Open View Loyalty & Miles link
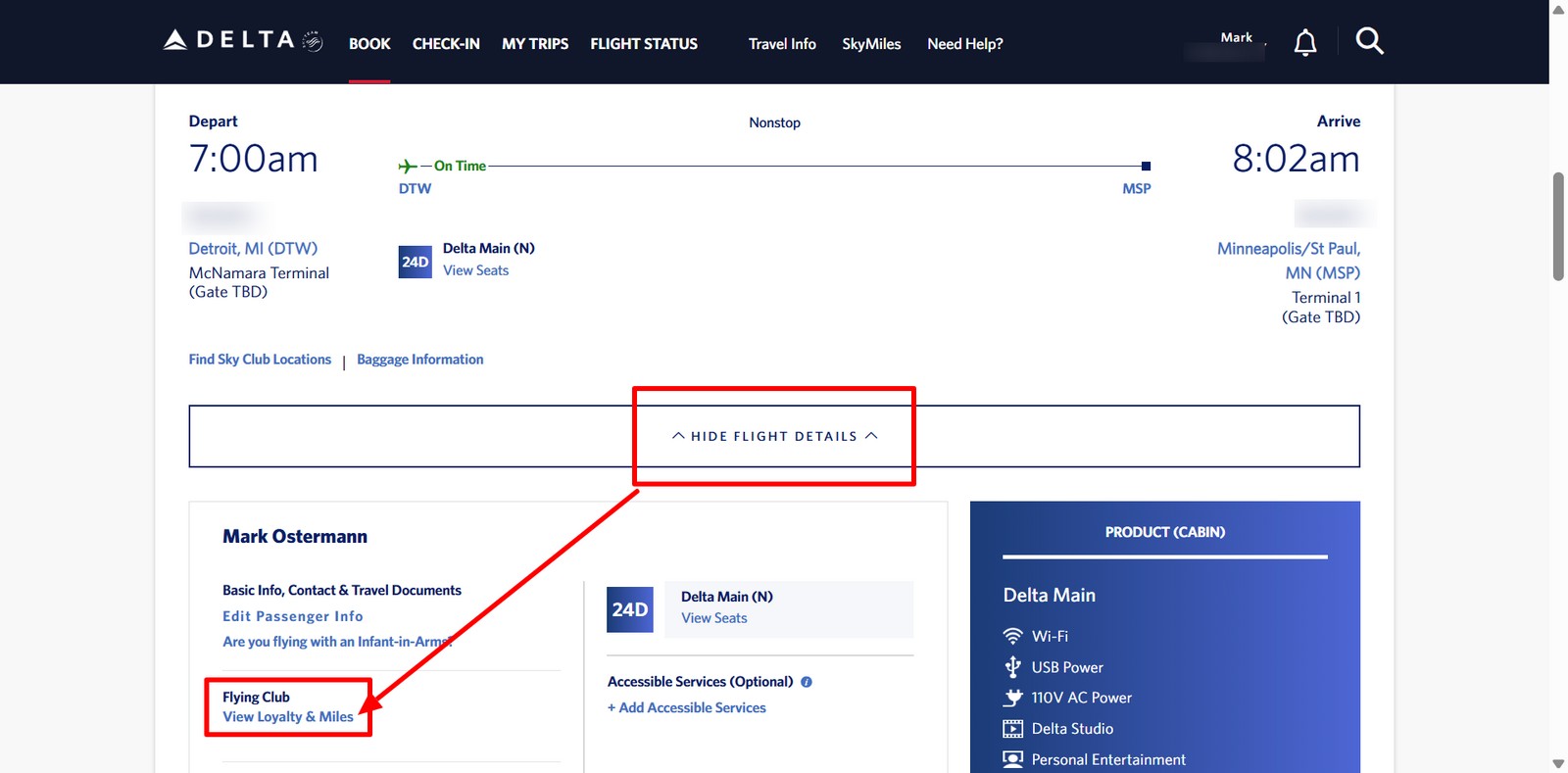 pos(288,717)
